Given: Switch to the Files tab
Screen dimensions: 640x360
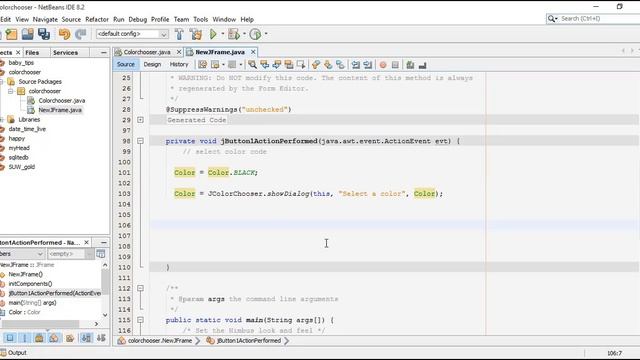Looking at the screenshot, I should tap(32, 53).
